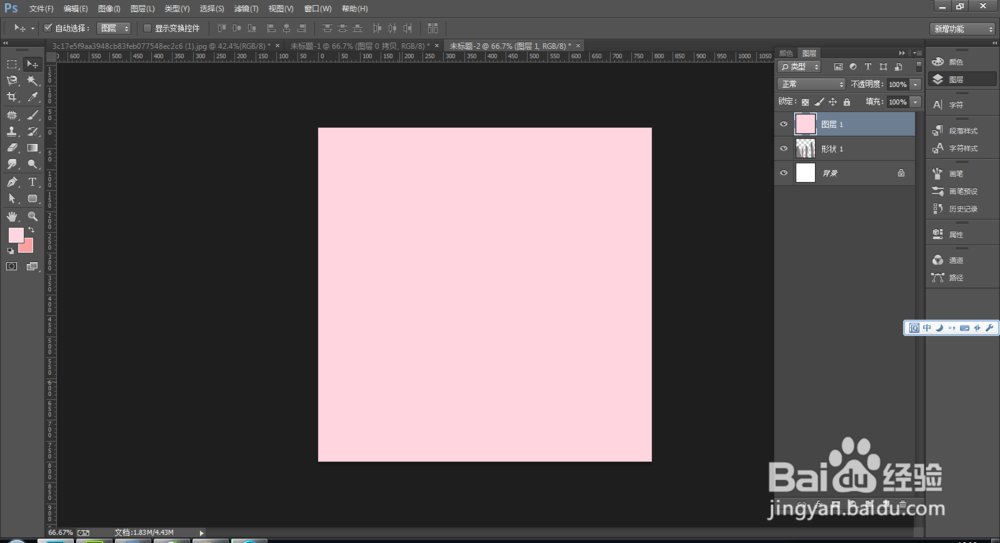Select the Hand tool

pos(12,217)
